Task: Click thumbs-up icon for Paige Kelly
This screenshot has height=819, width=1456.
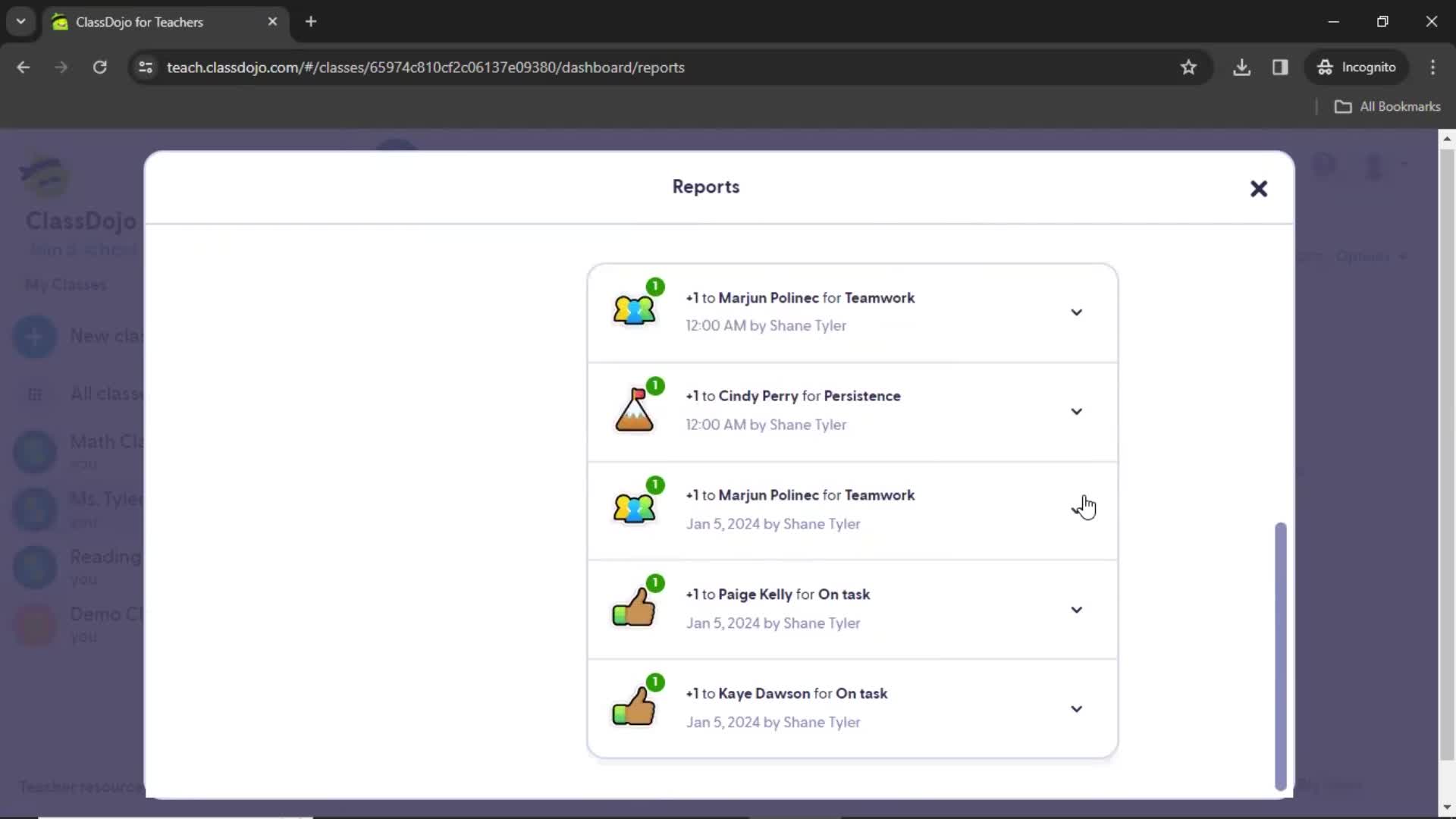Action: [x=634, y=607]
